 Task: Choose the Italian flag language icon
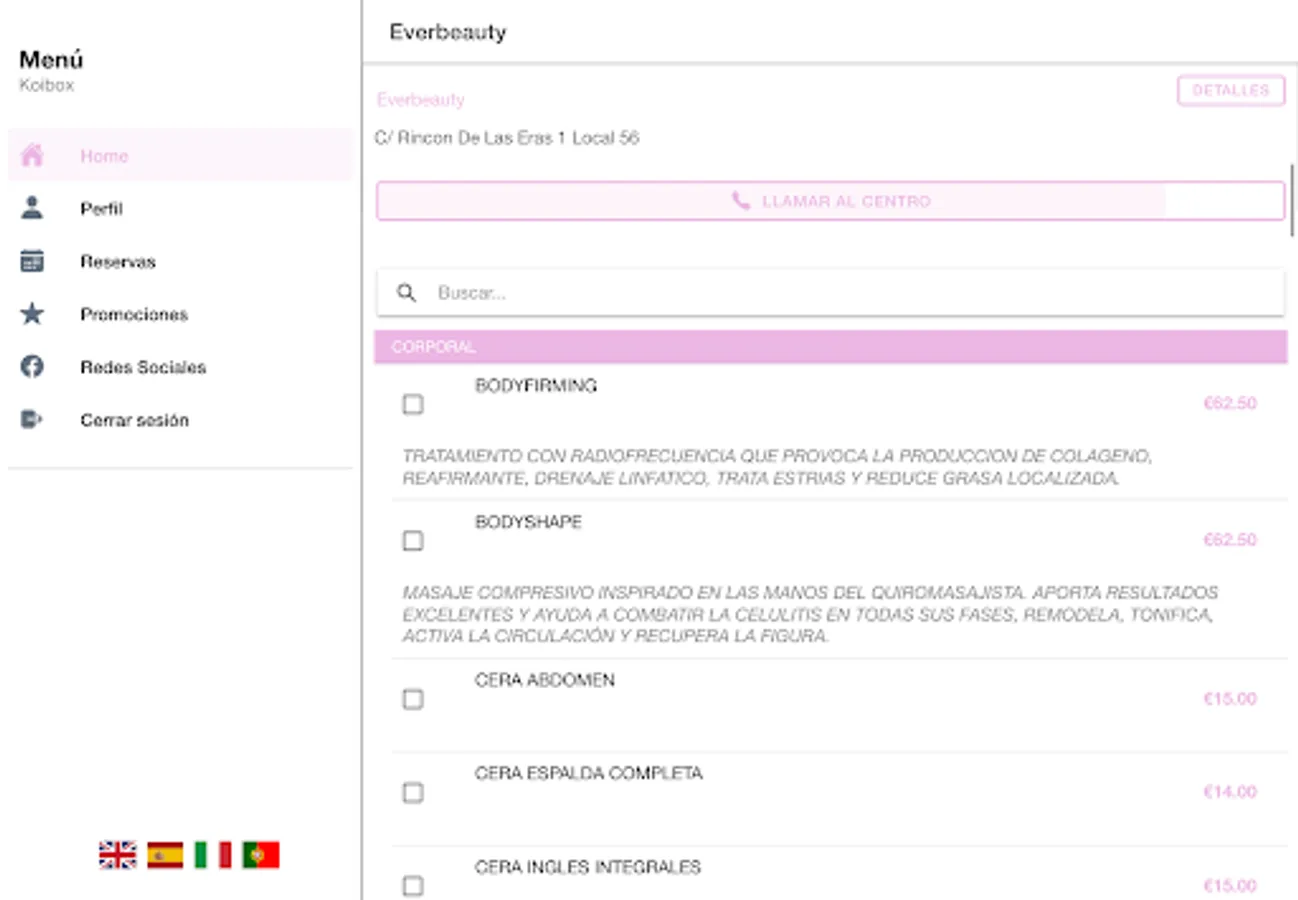[212, 855]
